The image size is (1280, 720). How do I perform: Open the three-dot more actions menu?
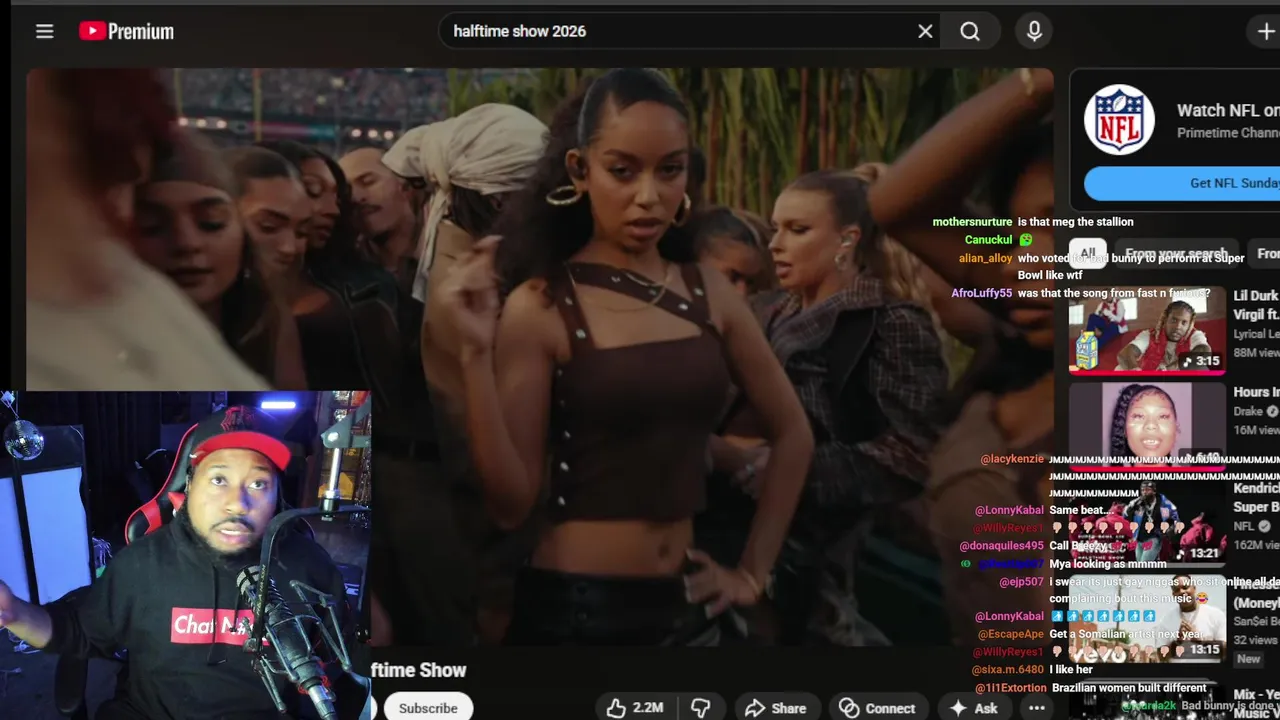[x=1037, y=708]
